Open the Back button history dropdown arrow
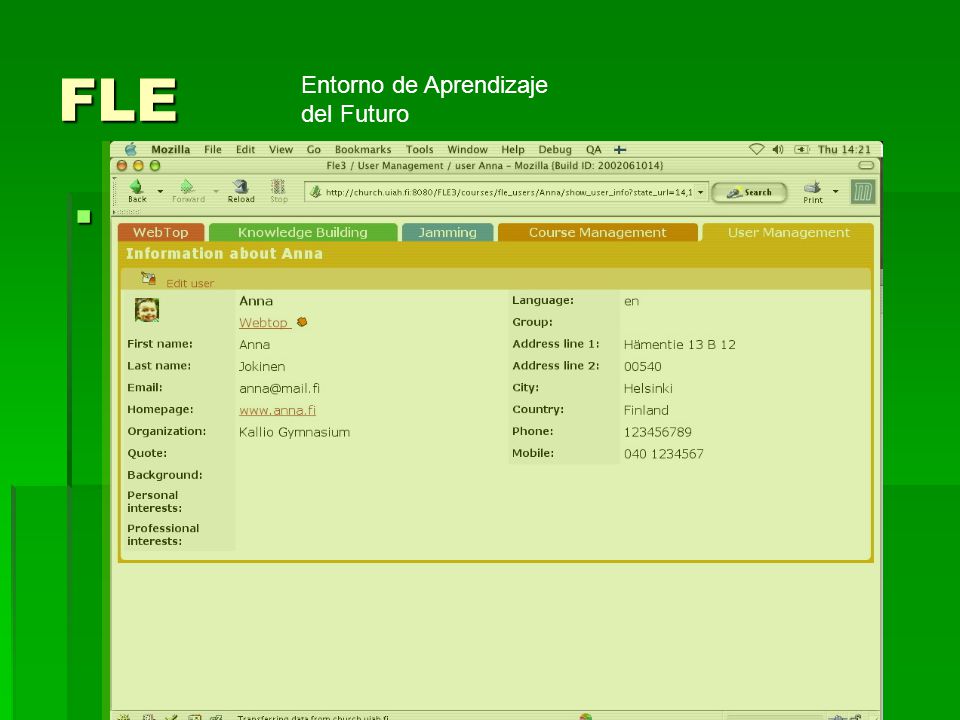 click(160, 191)
